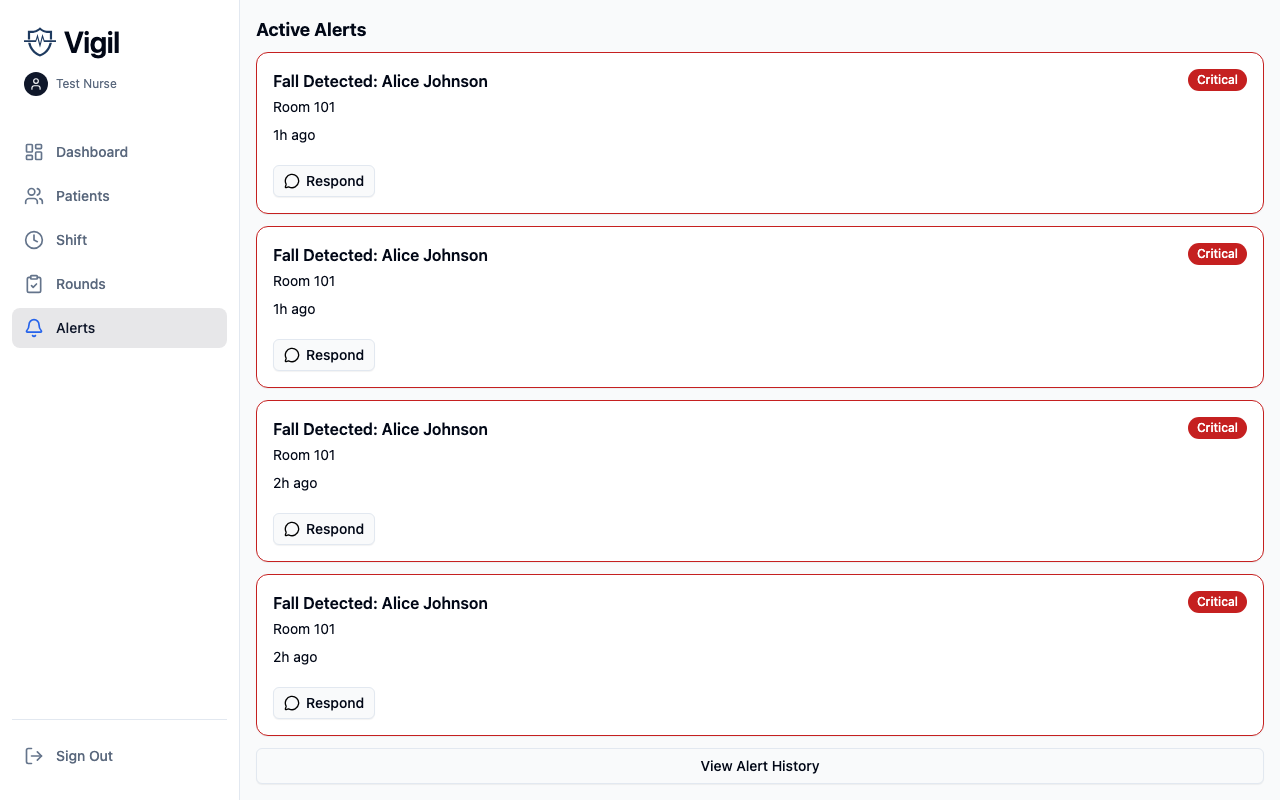Click the Alerts bell icon
Screen dimensions: 1280x800
click(34, 328)
